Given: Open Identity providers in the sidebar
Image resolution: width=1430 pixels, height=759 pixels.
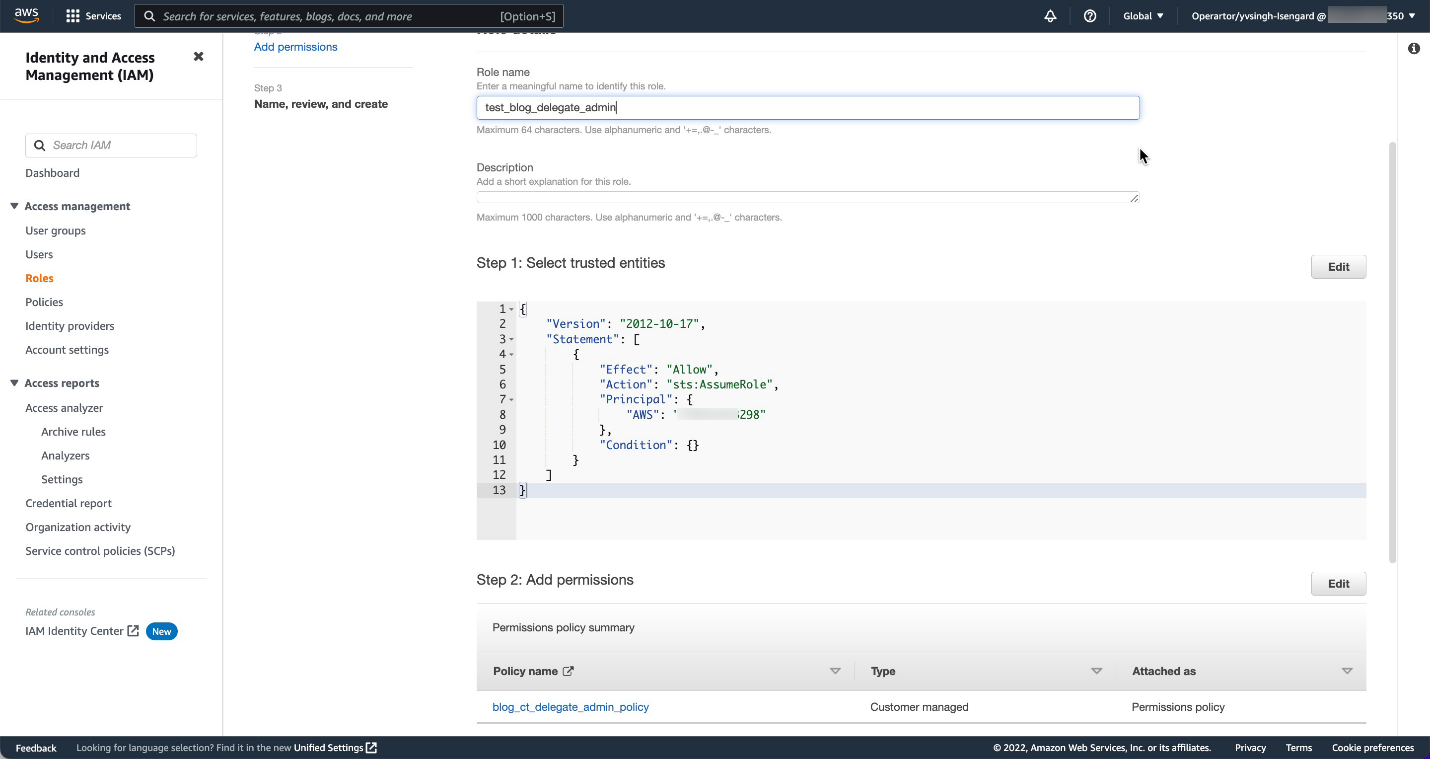Looking at the screenshot, I should 70,326.
